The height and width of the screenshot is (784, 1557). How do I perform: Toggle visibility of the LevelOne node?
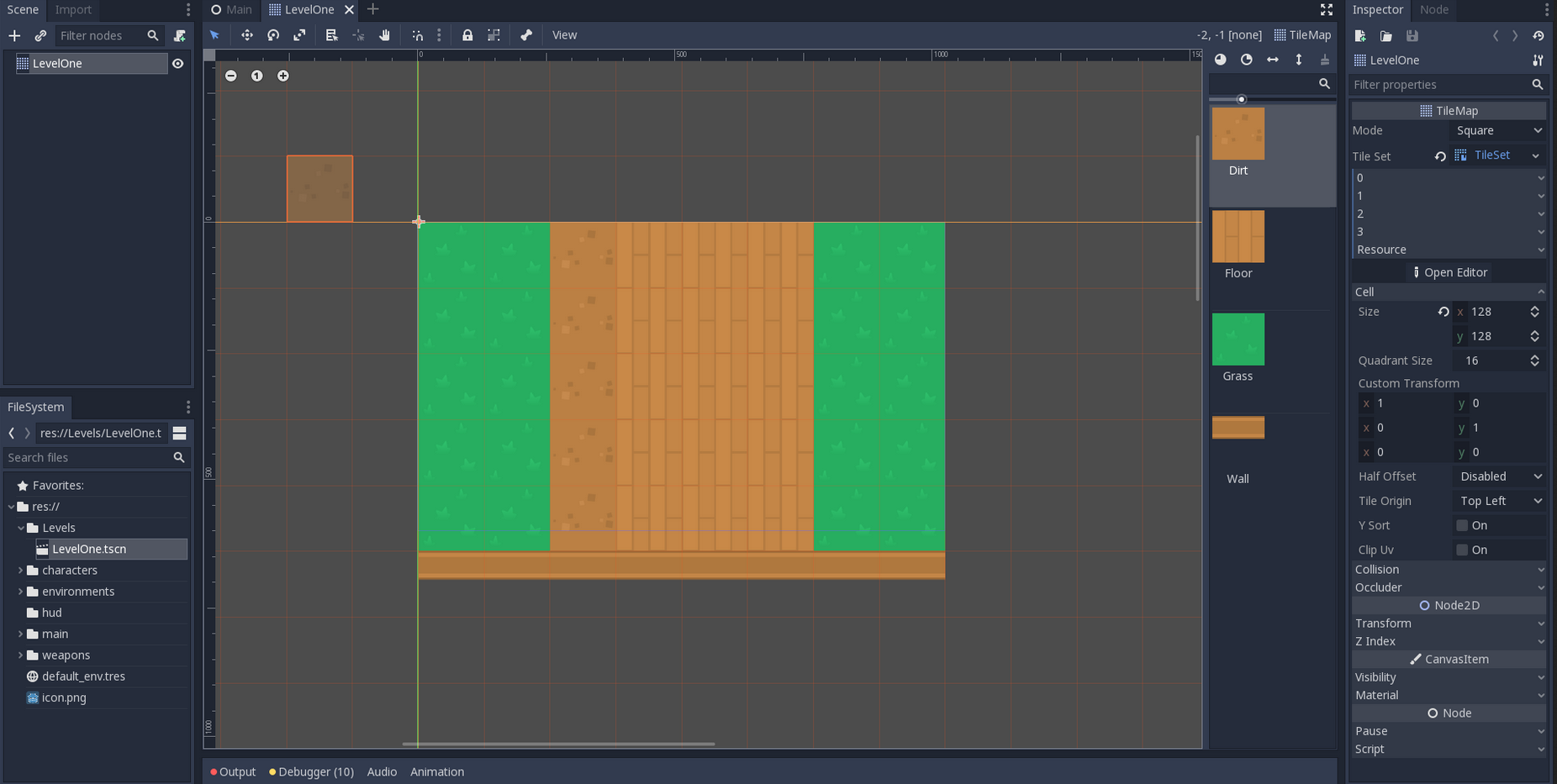[x=177, y=63]
